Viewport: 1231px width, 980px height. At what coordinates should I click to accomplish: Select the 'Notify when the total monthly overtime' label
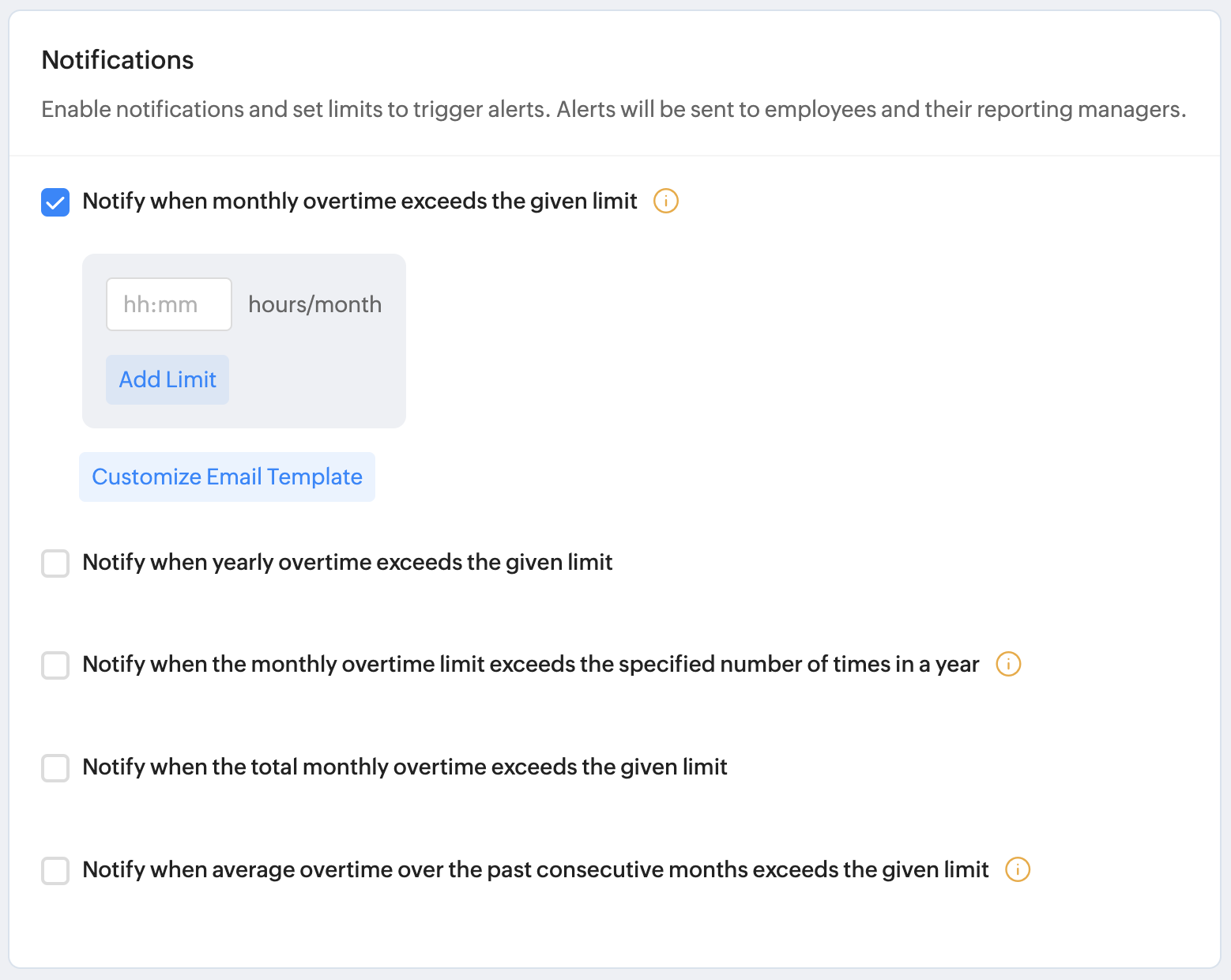[405, 767]
